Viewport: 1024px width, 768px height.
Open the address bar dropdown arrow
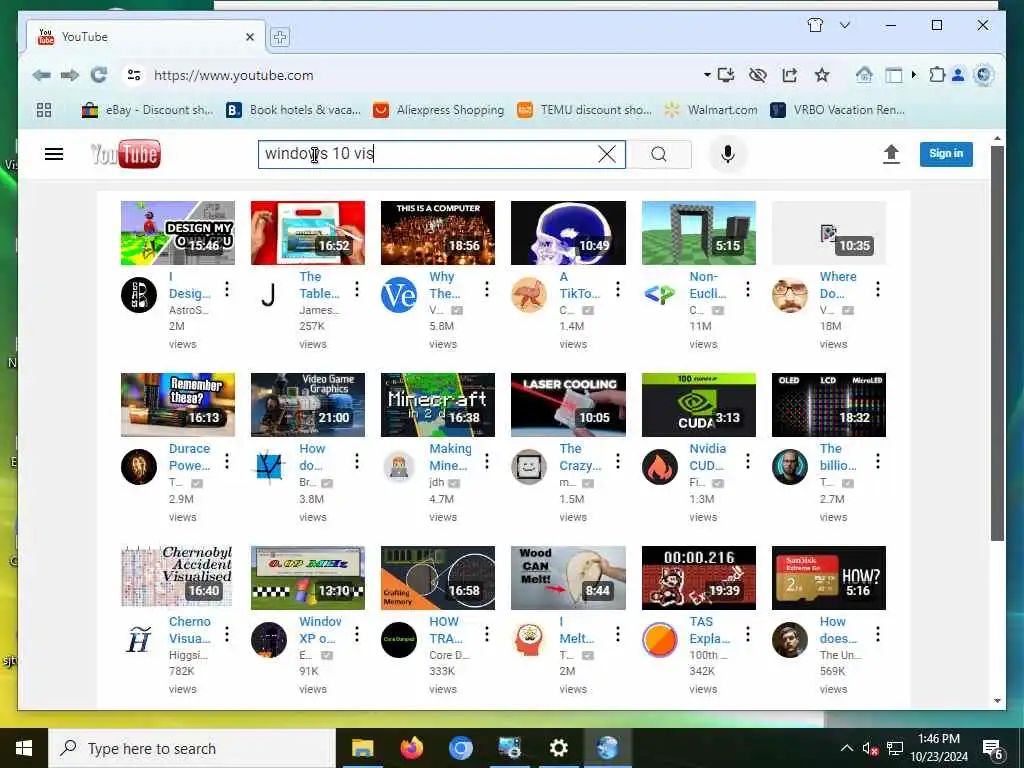coord(707,75)
